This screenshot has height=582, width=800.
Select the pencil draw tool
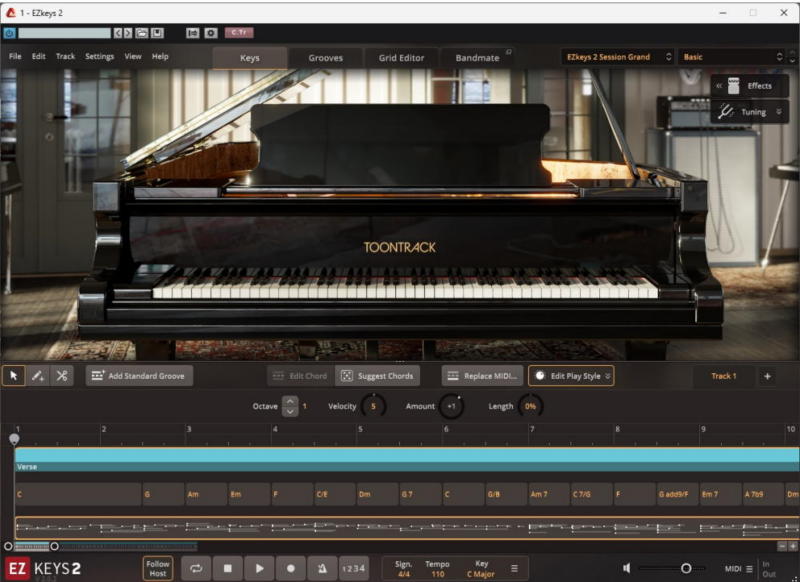(x=37, y=376)
